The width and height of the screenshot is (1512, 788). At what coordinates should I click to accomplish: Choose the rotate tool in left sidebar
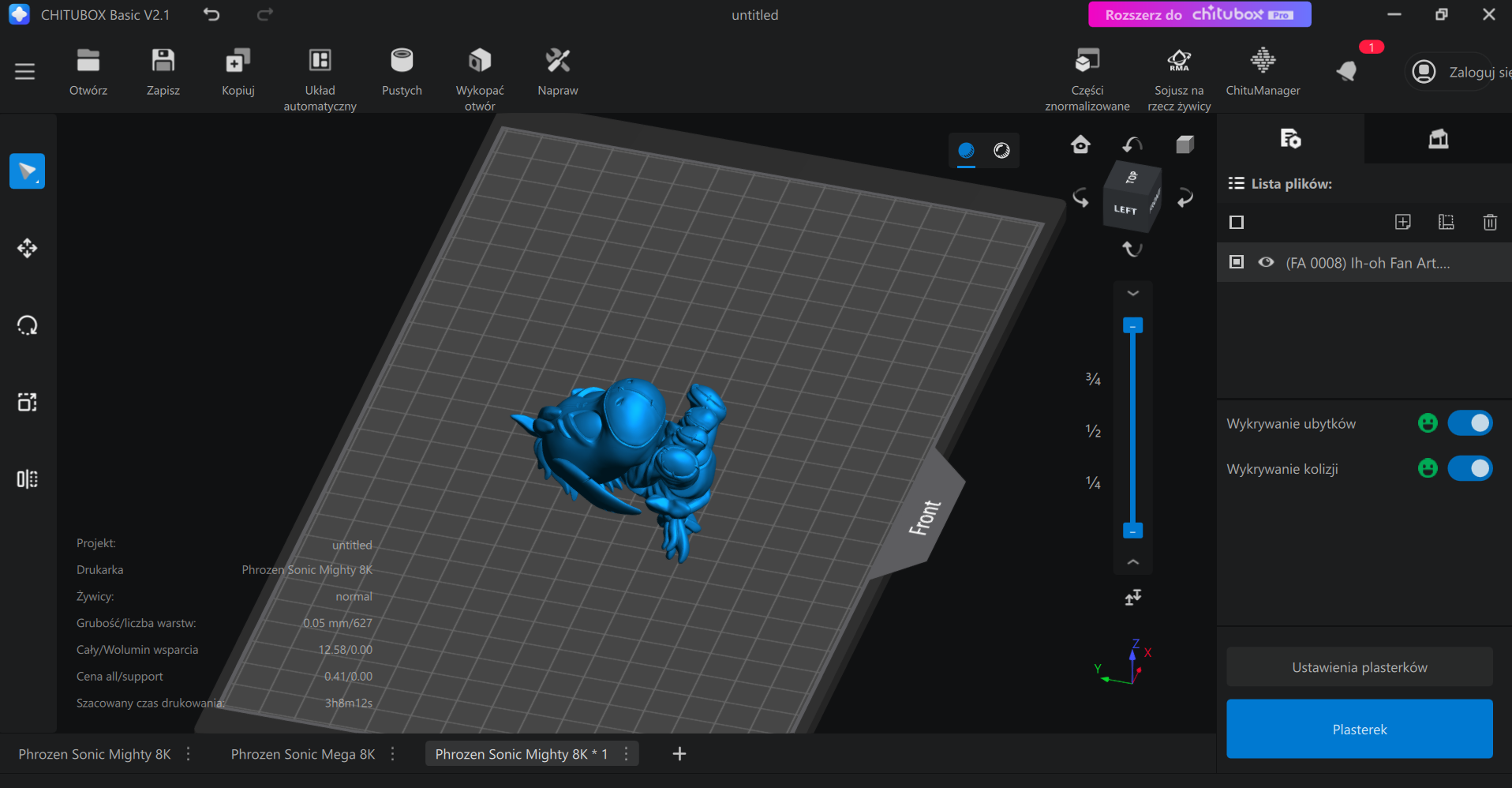pyautogui.click(x=27, y=325)
